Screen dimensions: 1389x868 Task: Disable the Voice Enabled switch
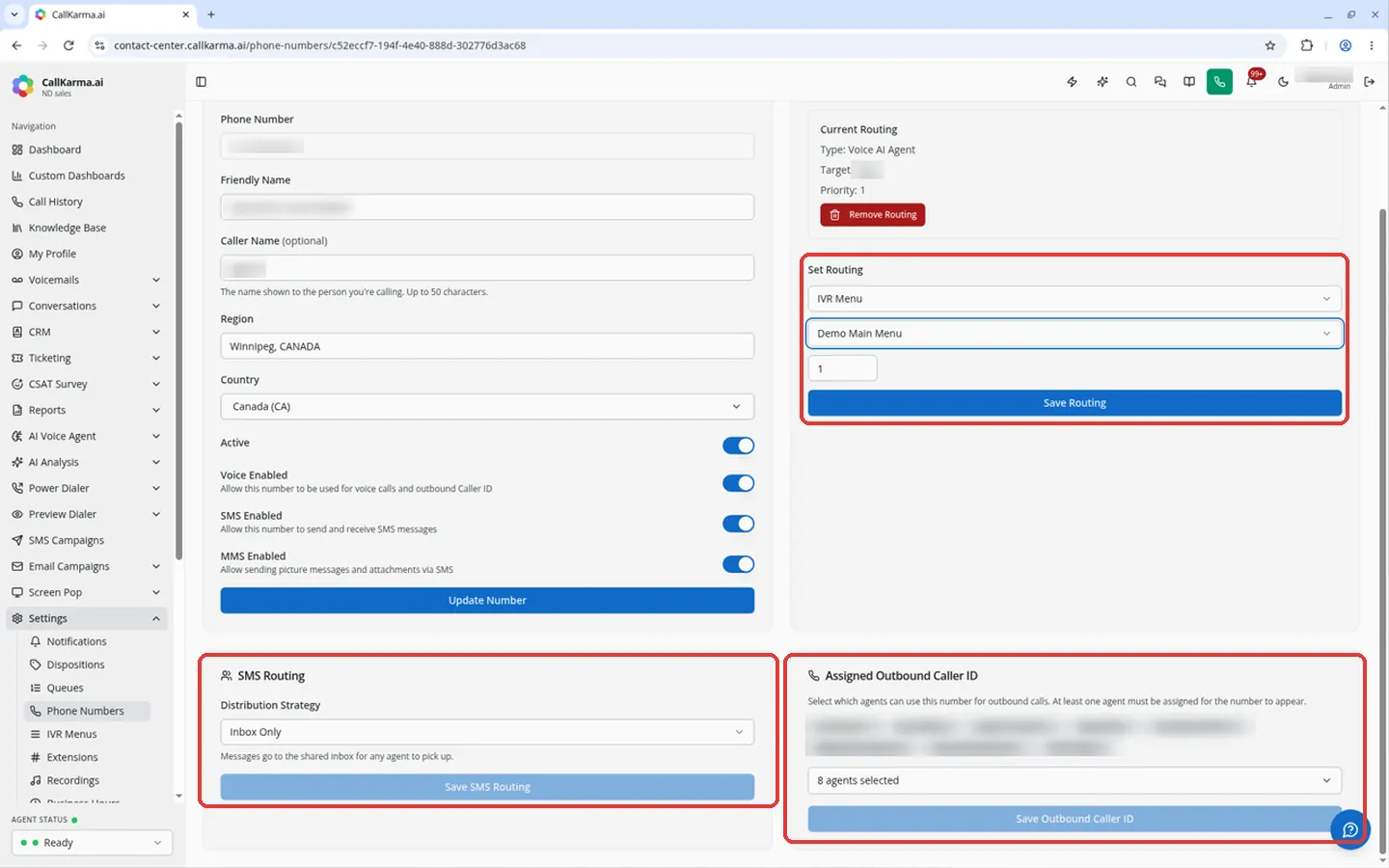738,483
